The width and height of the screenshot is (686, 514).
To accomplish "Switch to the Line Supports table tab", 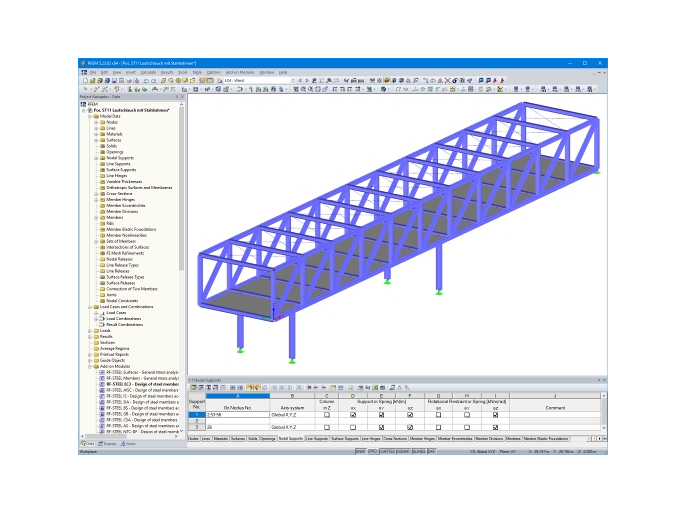I will click(x=317, y=438).
